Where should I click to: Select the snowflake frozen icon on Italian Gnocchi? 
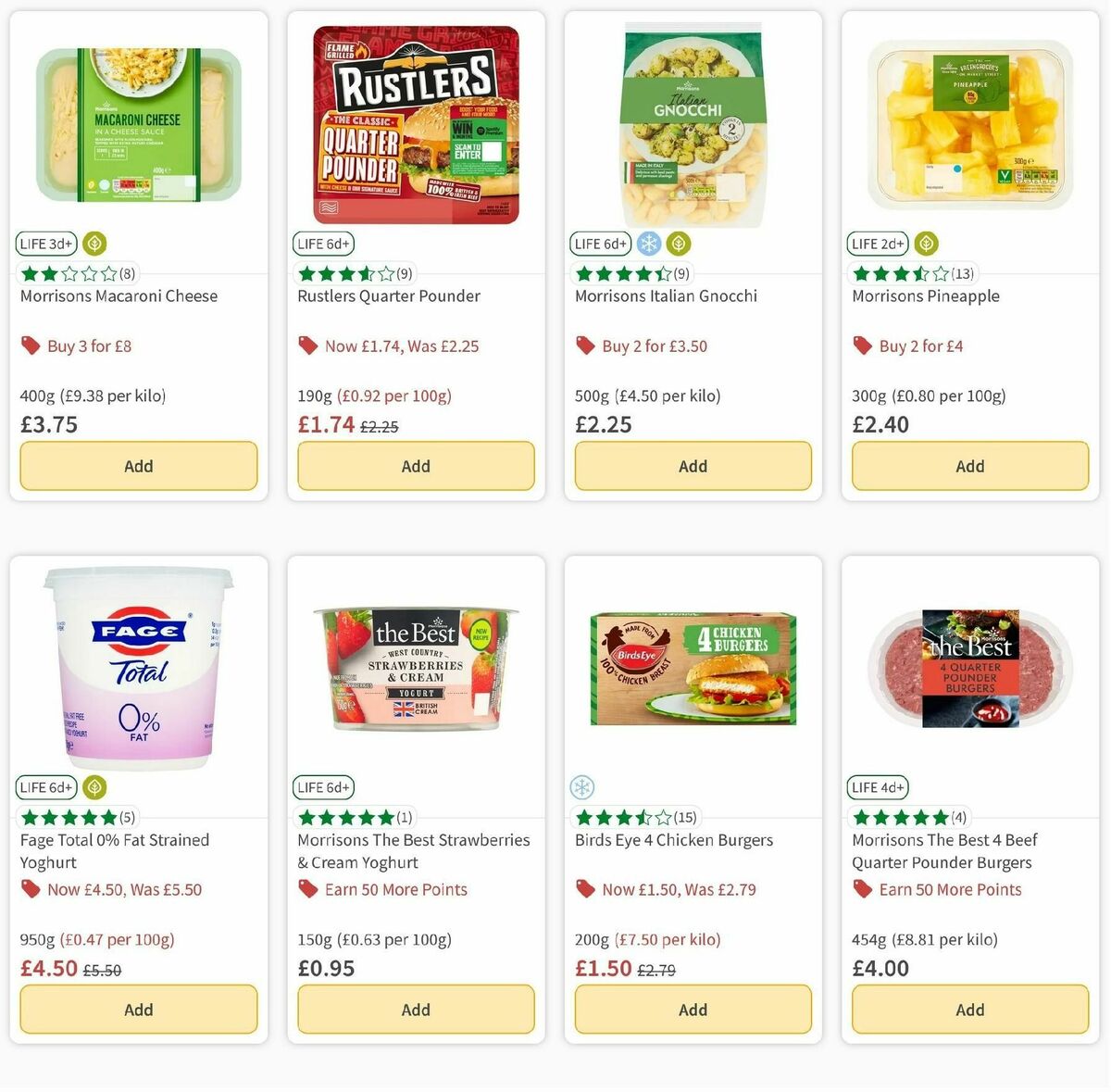pyautogui.click(x=650, y=243)
